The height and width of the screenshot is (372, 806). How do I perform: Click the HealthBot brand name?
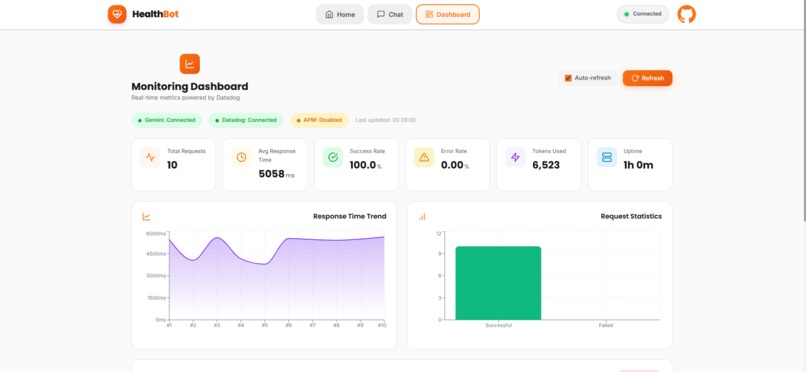(x=155, y=14)
